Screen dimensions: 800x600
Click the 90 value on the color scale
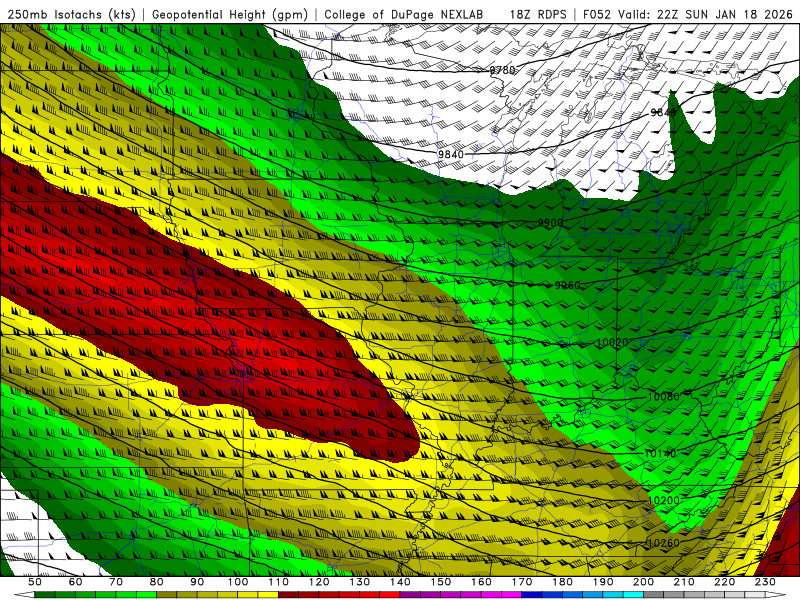[197, 582]
